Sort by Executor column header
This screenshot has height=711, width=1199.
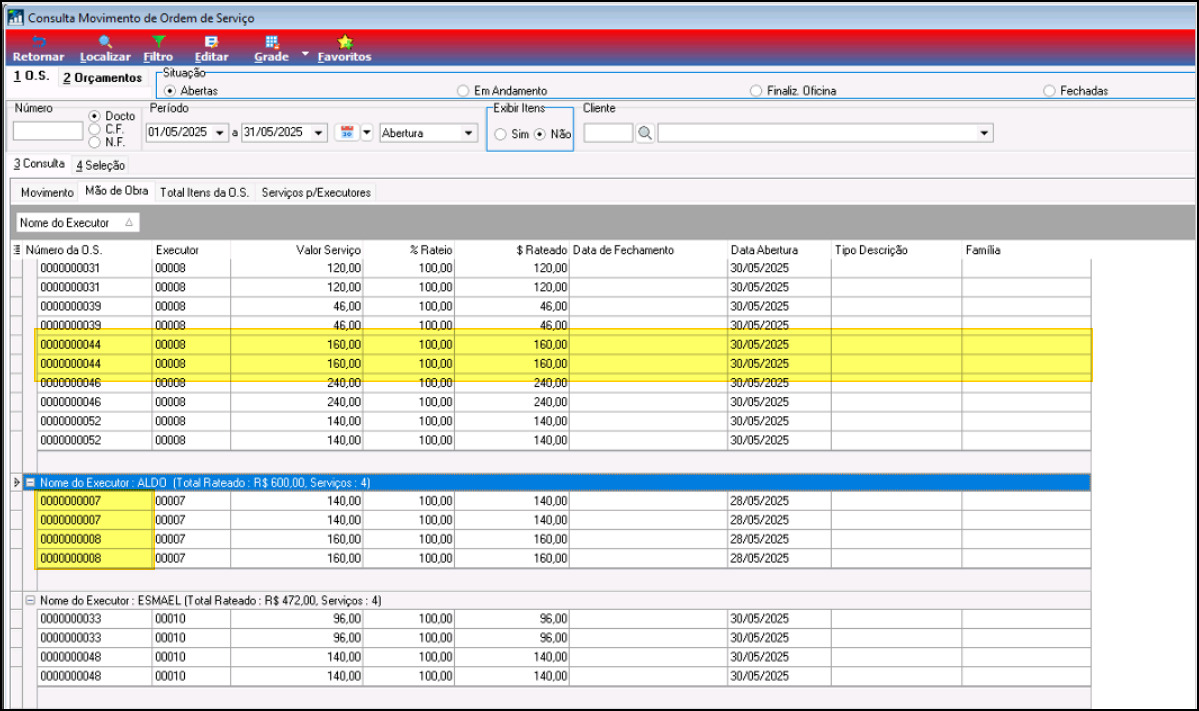tap(191, 250)
